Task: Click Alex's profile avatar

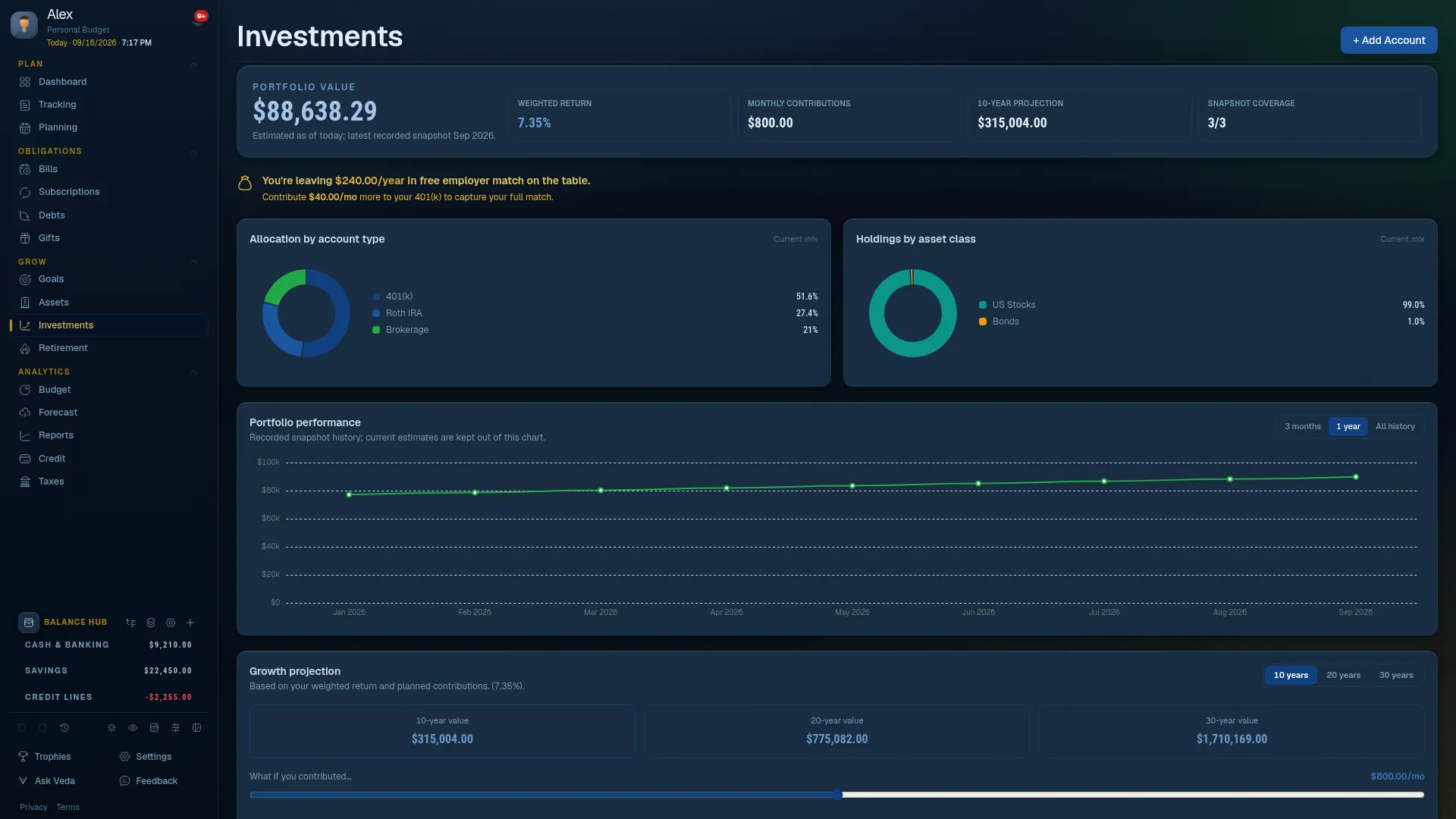Action: pos(24,25)
